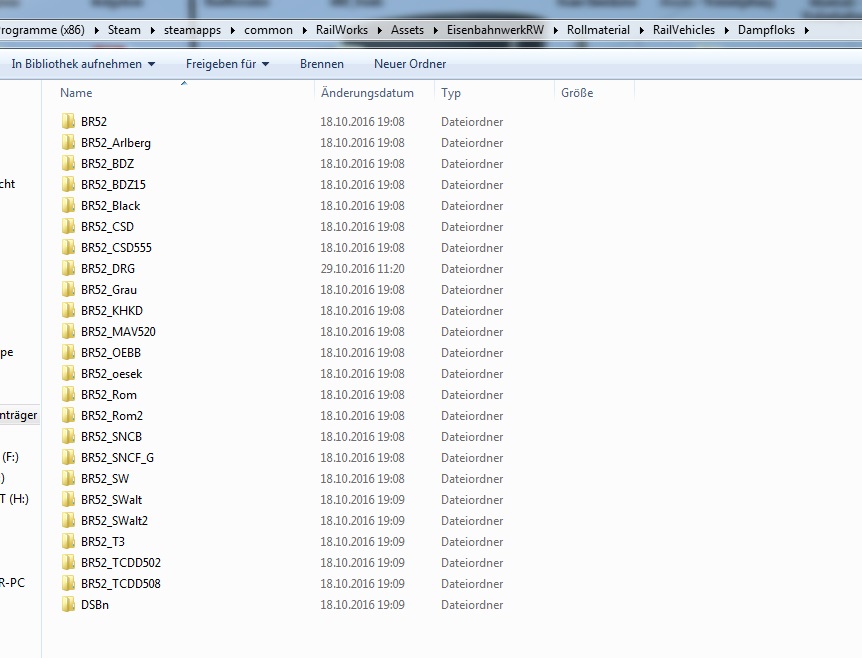
Task: Click the BR52_Arlberg folder name
Action: click(115, 143)
